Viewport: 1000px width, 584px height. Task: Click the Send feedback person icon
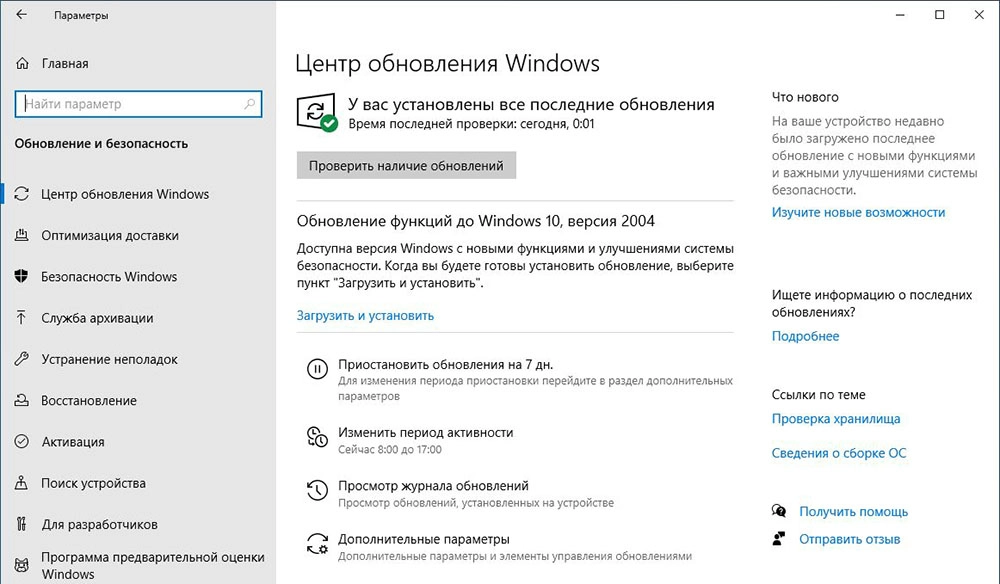click(780, 539)
